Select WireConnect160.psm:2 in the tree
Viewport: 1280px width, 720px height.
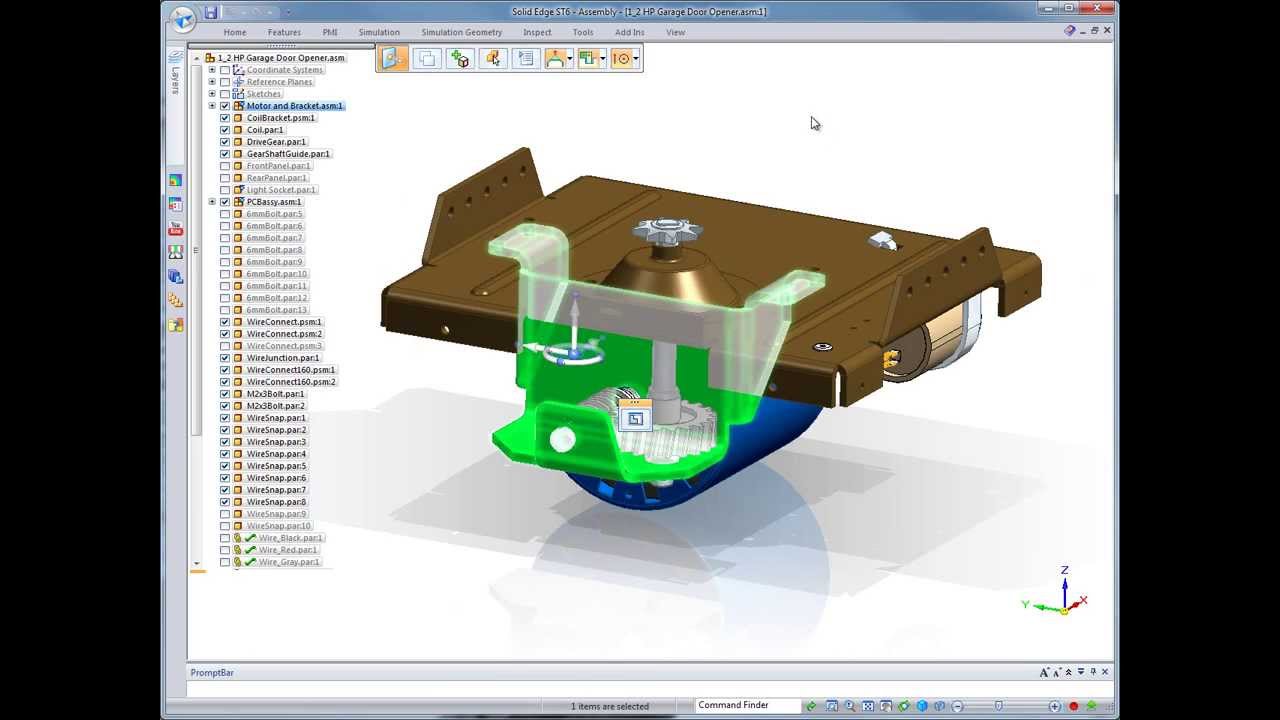pos(291,382)
